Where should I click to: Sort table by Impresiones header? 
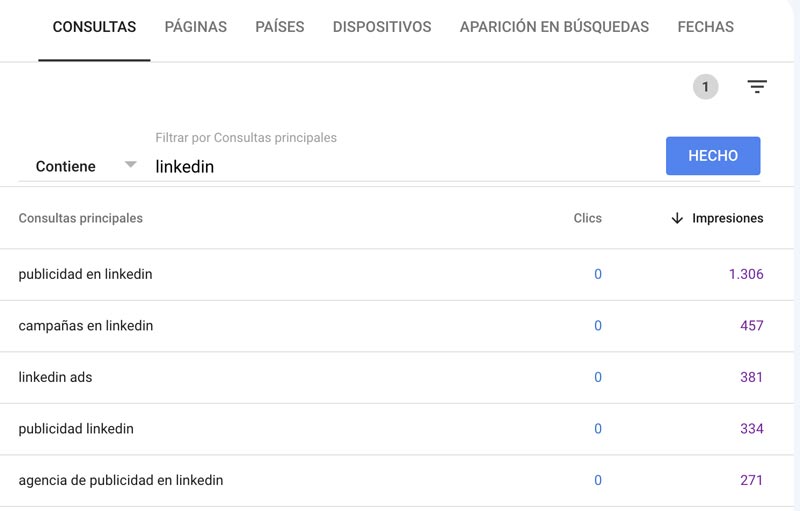(728, 218)
